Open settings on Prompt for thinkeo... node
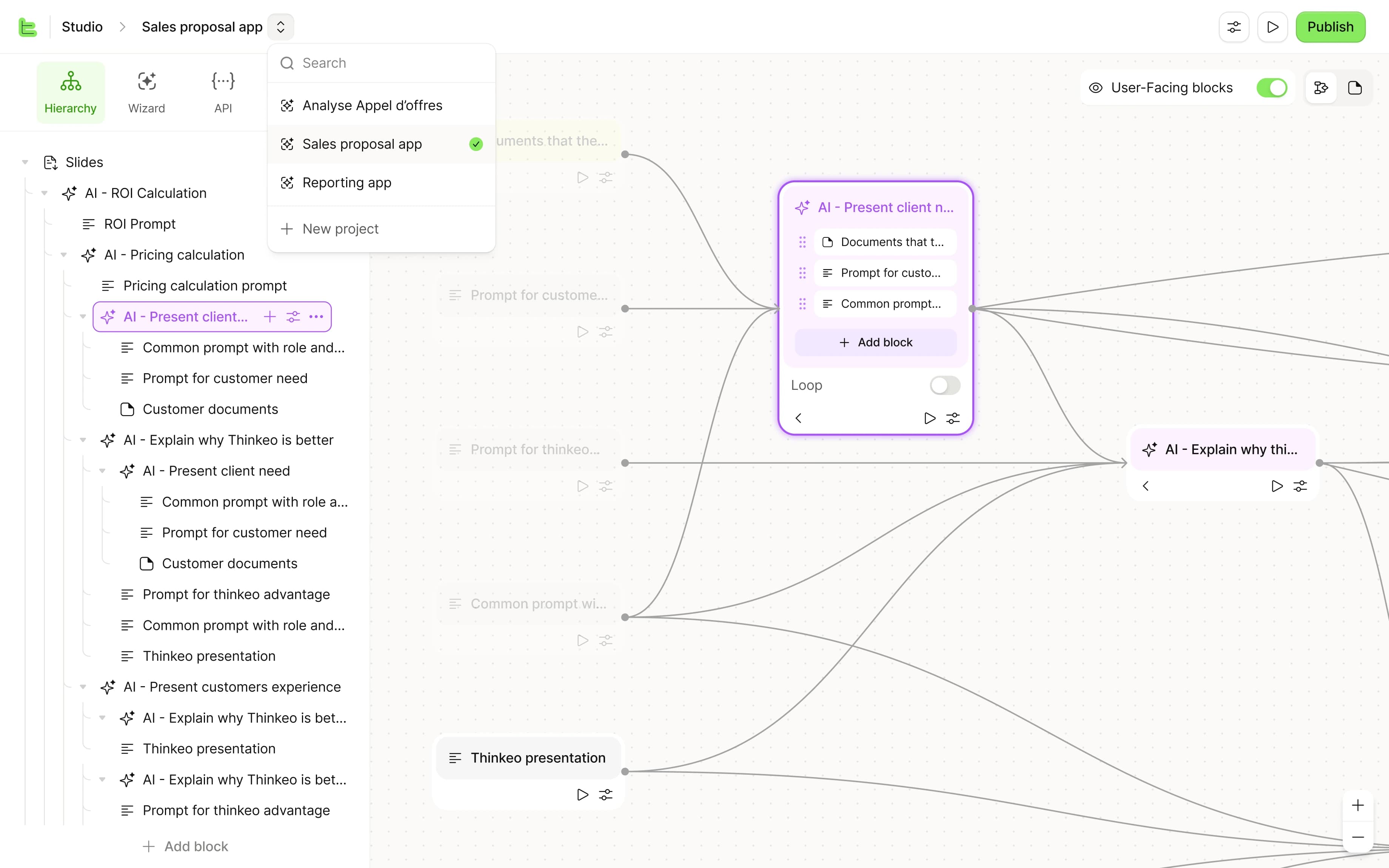Viewport: 1389px width, 868px height. [x=605, y=487]
